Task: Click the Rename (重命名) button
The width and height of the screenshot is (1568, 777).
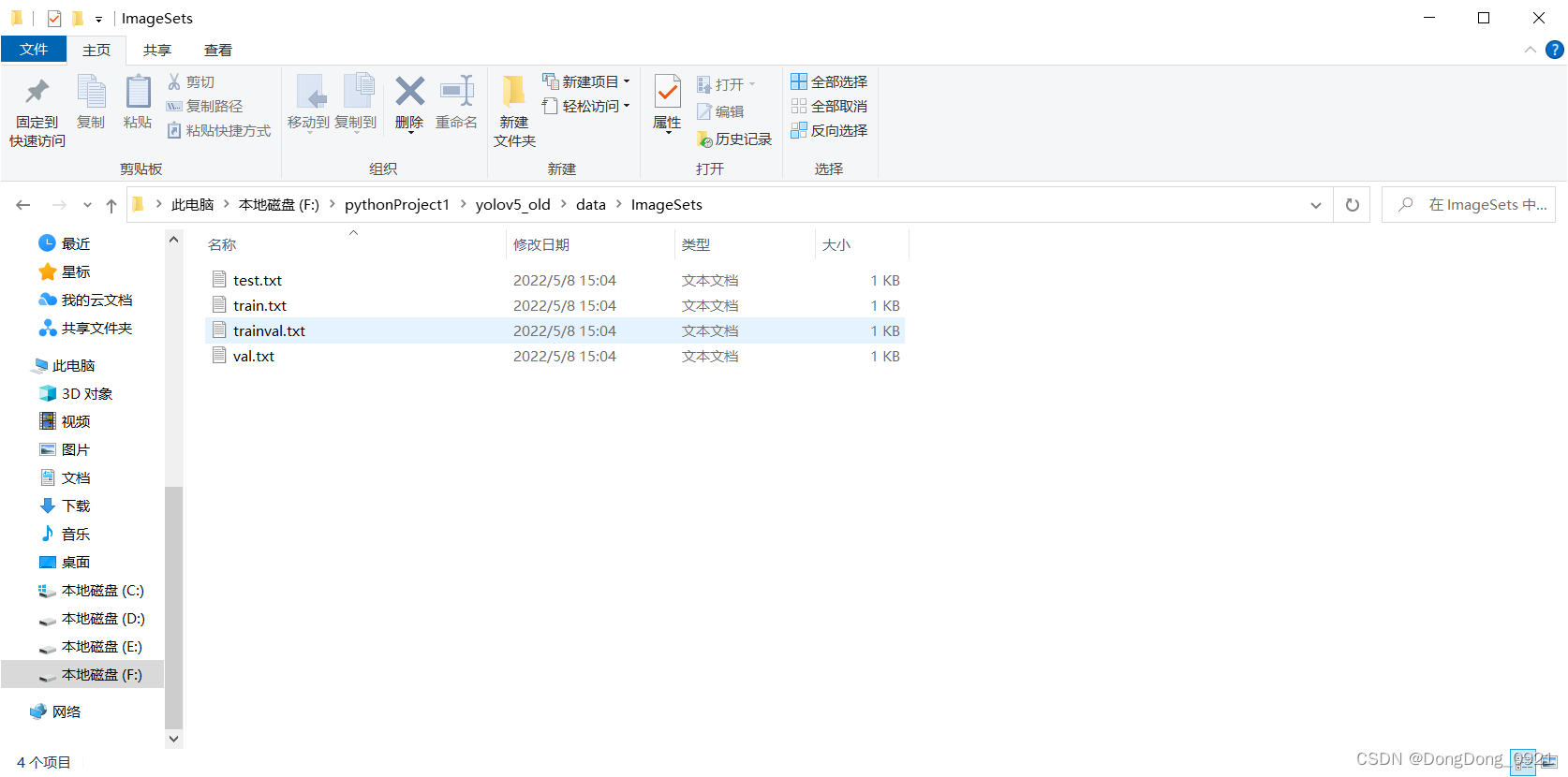Action: [456, 103]
